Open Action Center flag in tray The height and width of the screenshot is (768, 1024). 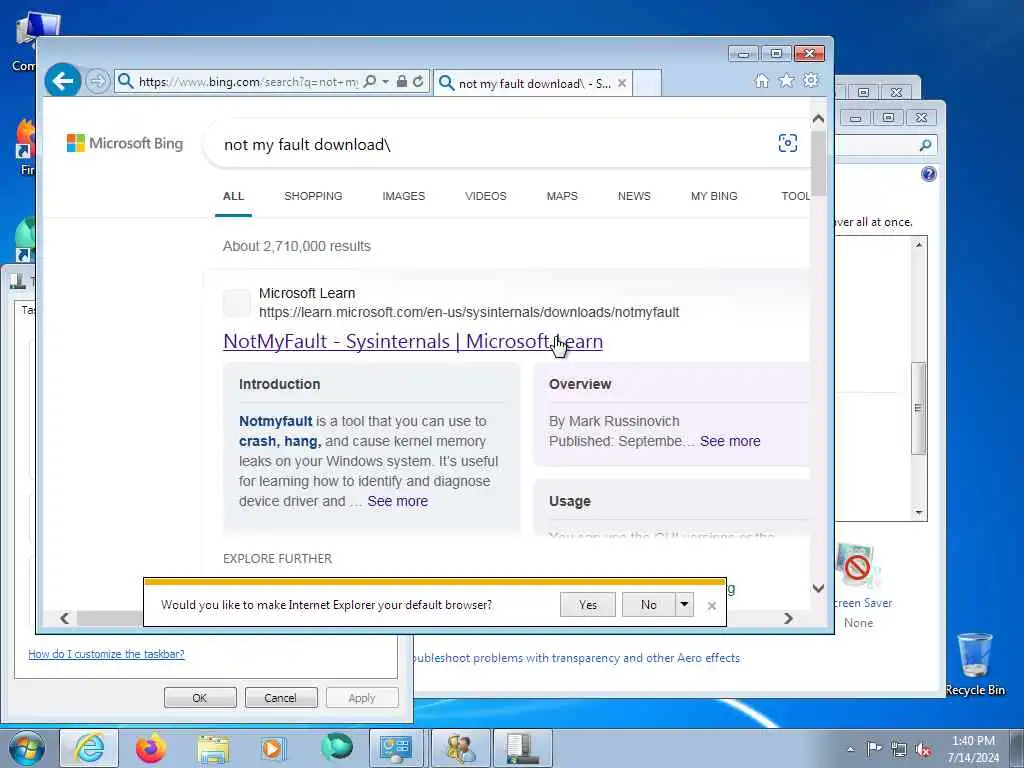click(874, 748)
